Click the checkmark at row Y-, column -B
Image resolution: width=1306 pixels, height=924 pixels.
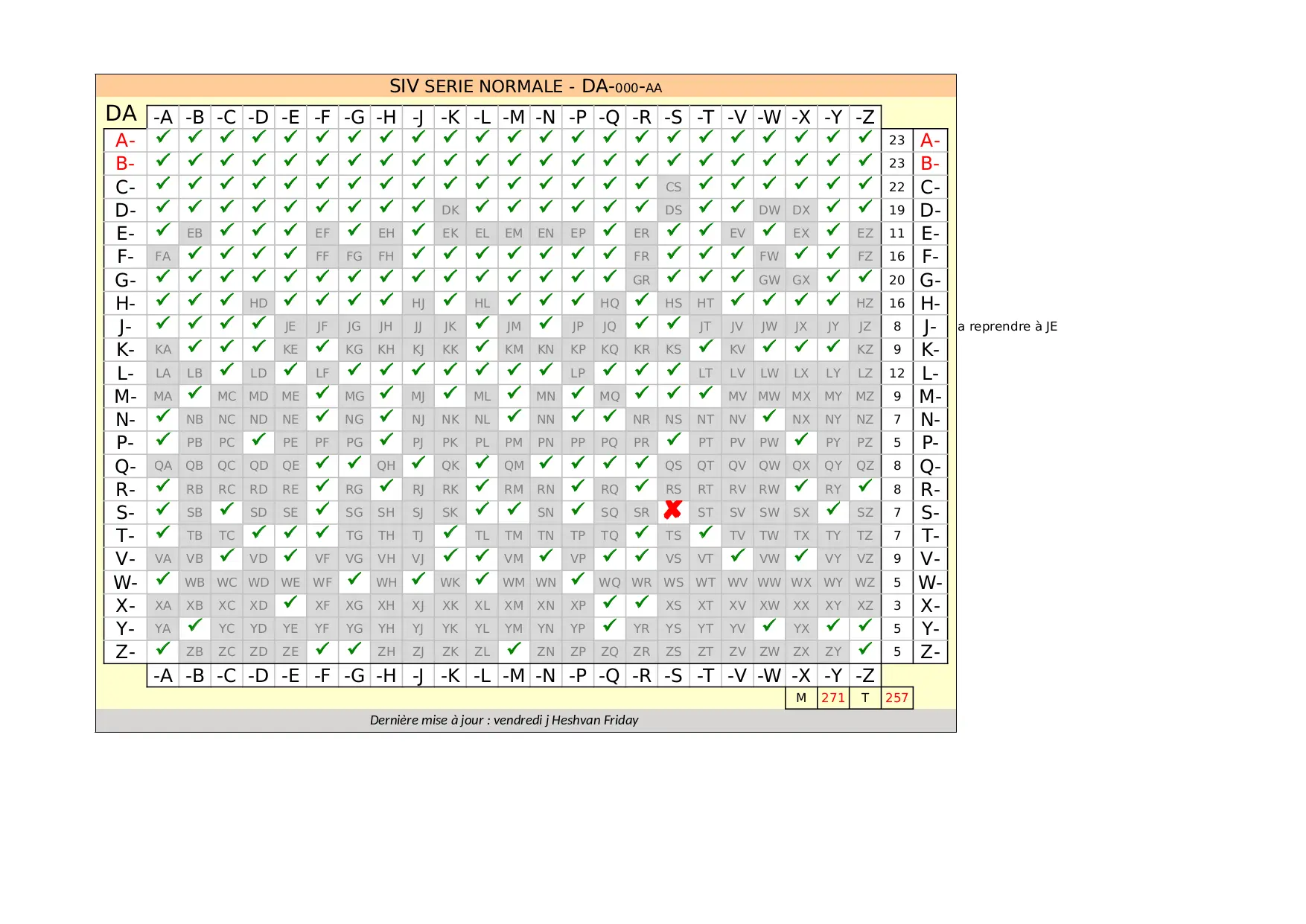click(194, 627)
